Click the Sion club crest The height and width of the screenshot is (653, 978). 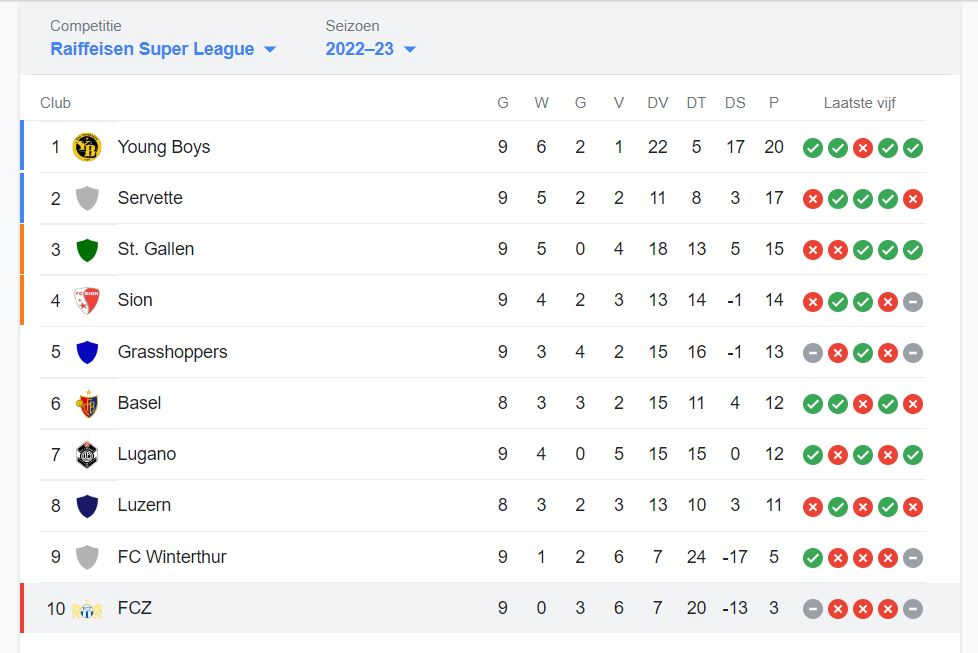(x=87, y=301)
